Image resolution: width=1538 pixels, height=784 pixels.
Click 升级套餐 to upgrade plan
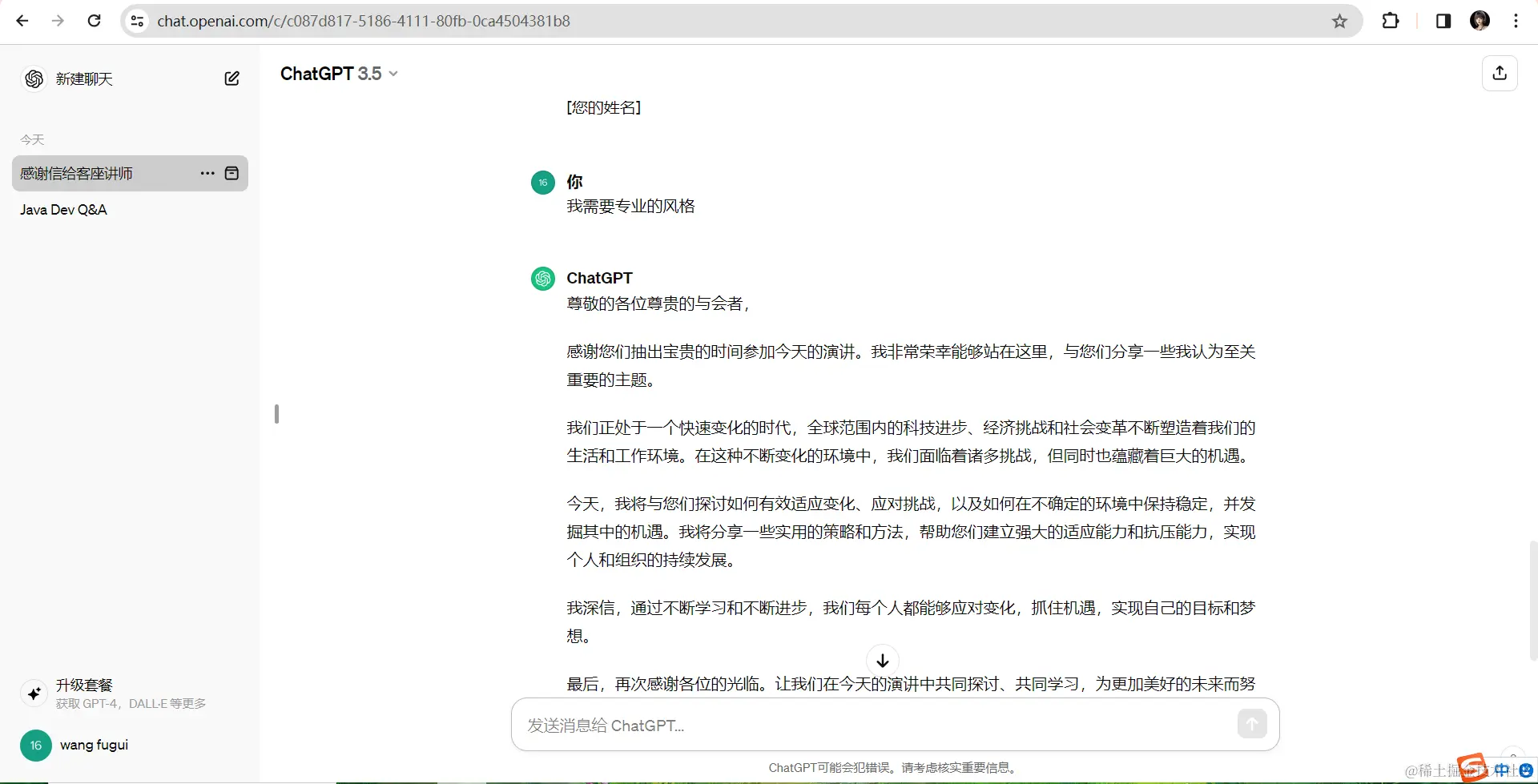tap(84, 685)
